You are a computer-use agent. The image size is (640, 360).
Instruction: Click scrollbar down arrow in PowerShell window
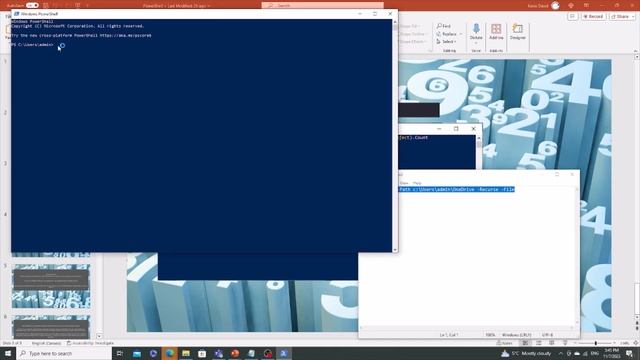point(395,249)
